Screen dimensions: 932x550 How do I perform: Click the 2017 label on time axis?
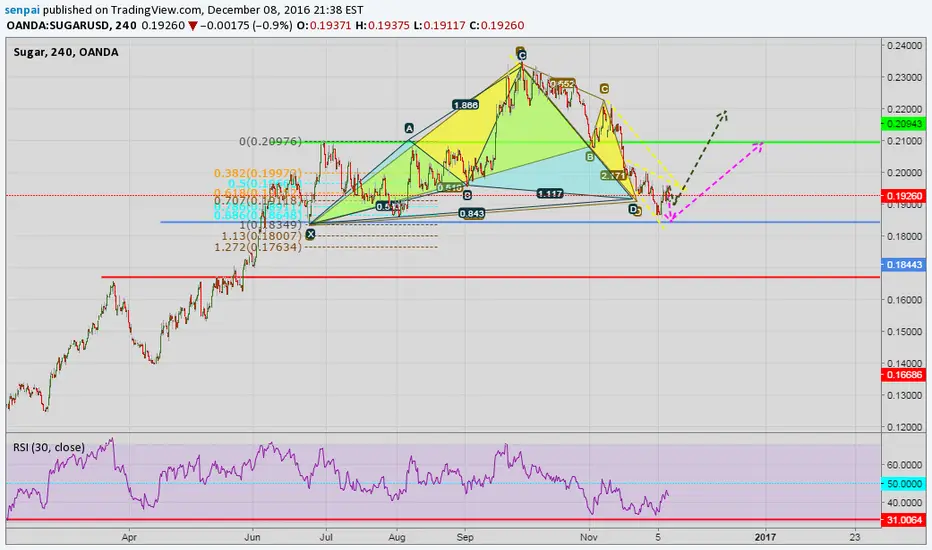tap(765, 537)
